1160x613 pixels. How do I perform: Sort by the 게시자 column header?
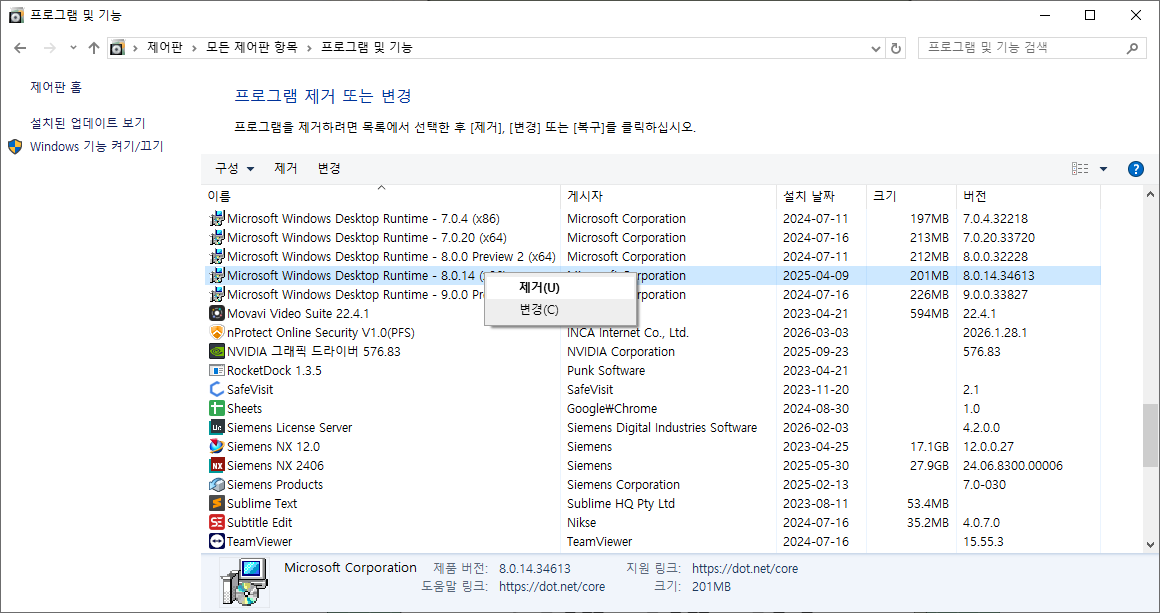coord(668,196)
